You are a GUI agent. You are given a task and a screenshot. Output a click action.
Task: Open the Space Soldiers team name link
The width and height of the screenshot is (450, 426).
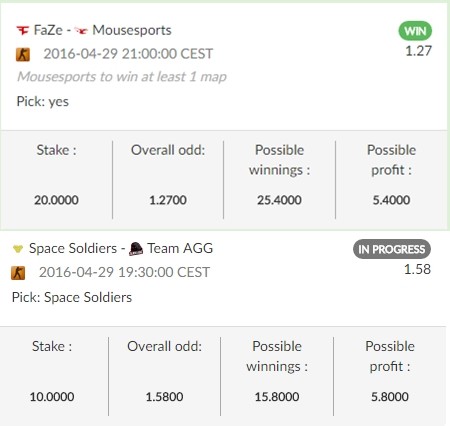click(x=73, y=248)
